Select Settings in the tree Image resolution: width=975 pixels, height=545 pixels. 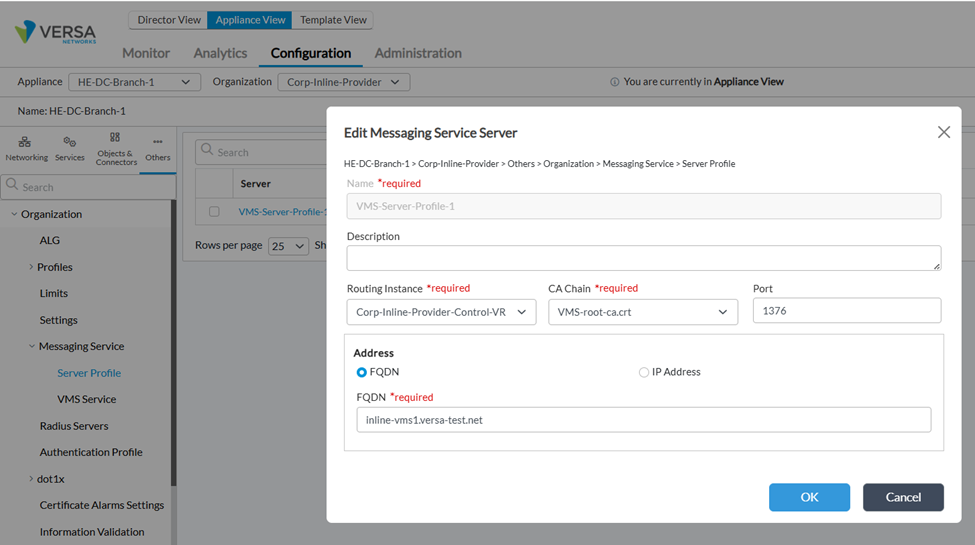tap(58, 320)
